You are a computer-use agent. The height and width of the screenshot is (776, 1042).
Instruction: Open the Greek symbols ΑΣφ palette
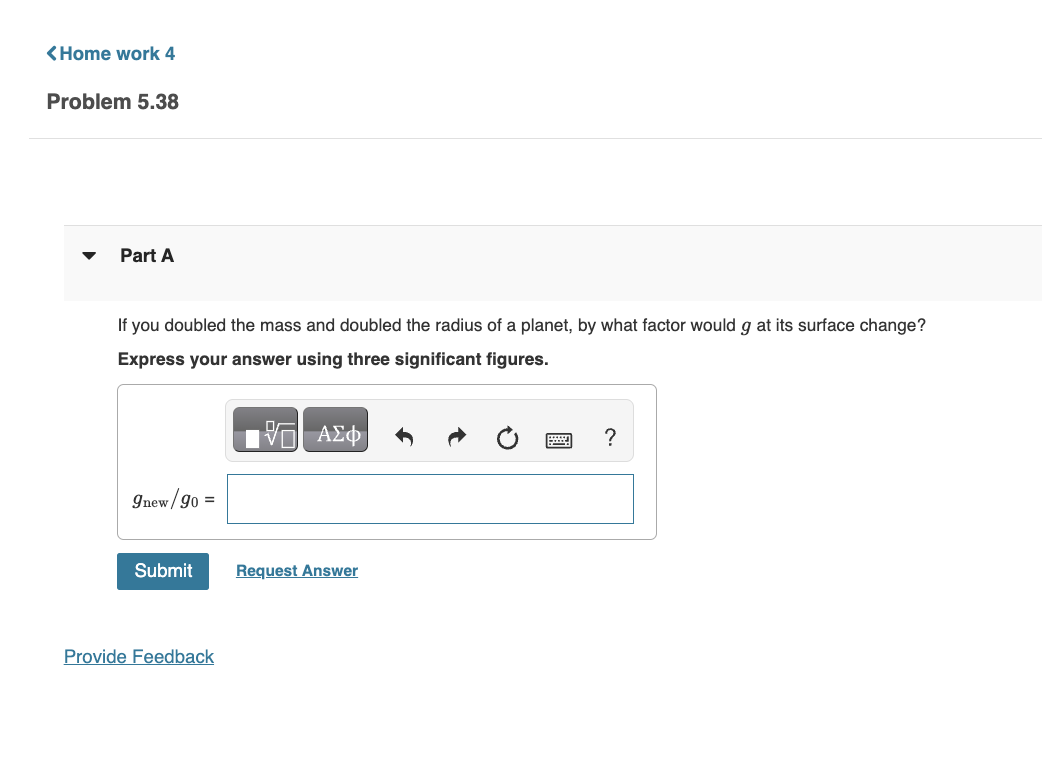click(334, 432)
